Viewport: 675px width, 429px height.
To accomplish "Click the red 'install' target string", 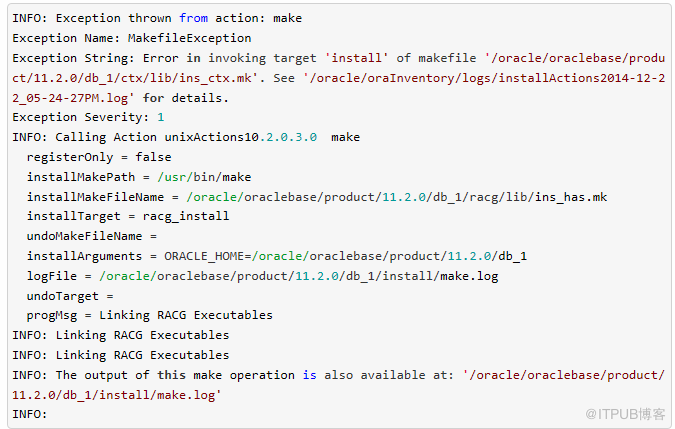I will point(357,58).
